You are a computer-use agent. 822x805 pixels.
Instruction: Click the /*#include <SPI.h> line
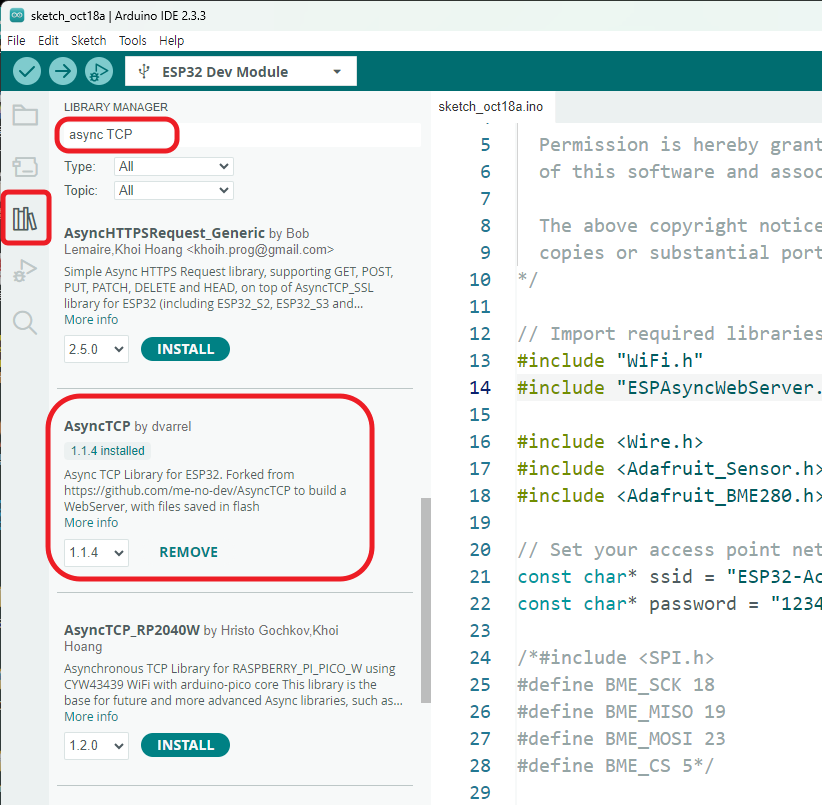(x=616, y=658)
